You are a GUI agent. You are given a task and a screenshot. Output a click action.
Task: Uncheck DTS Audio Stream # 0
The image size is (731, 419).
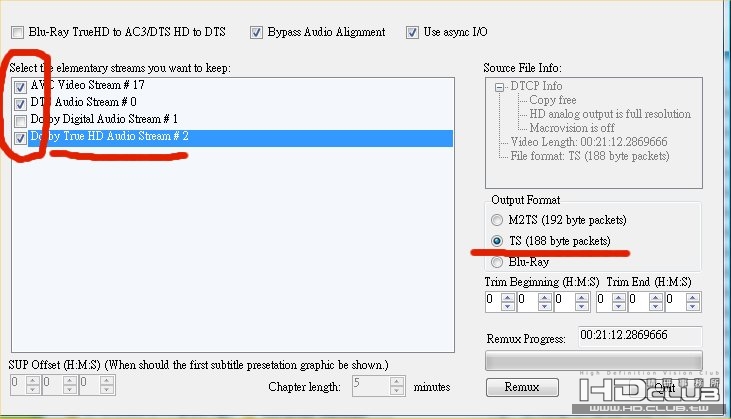click(20, 104)
